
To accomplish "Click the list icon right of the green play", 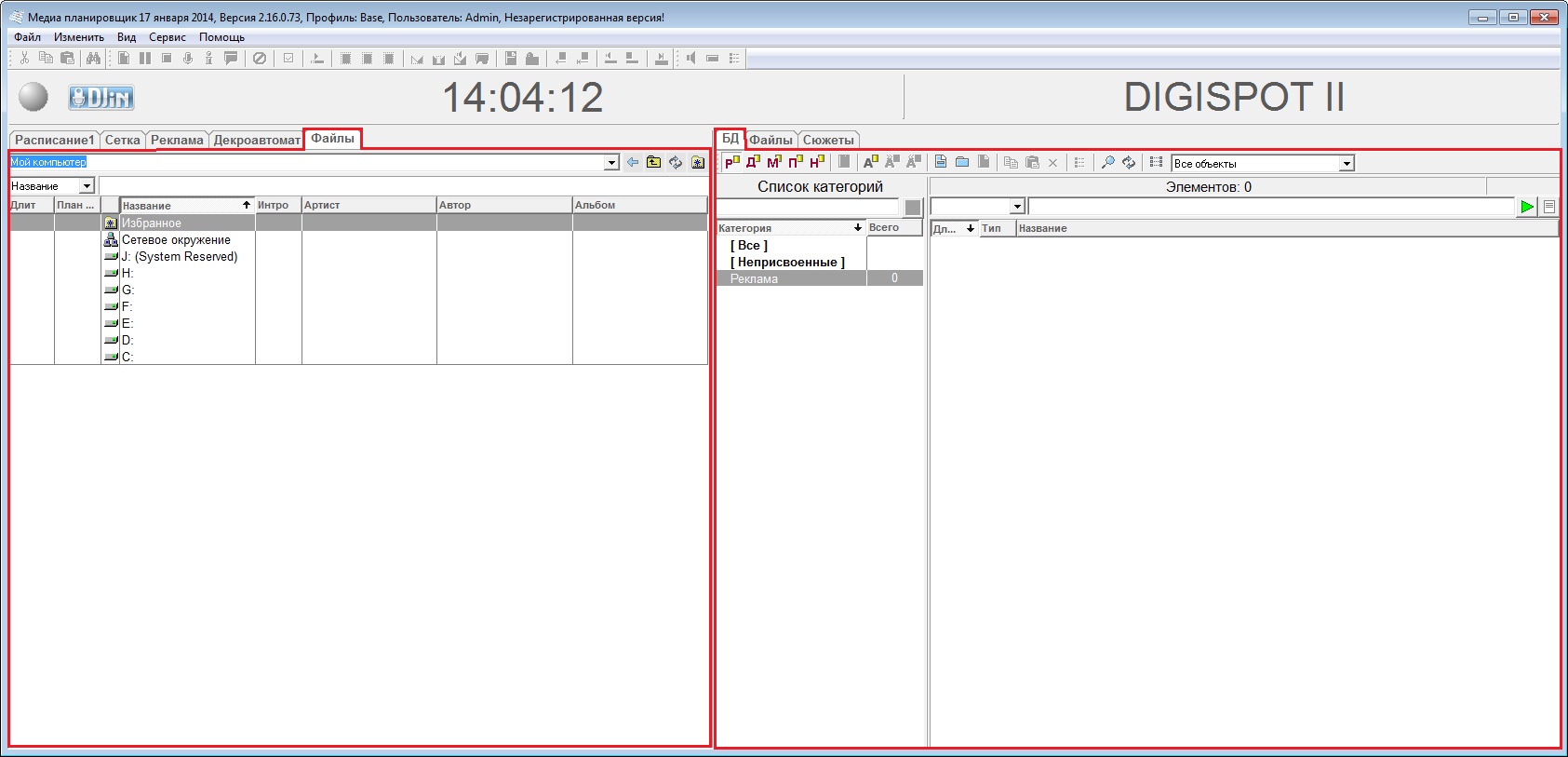I will [1549, 207].
